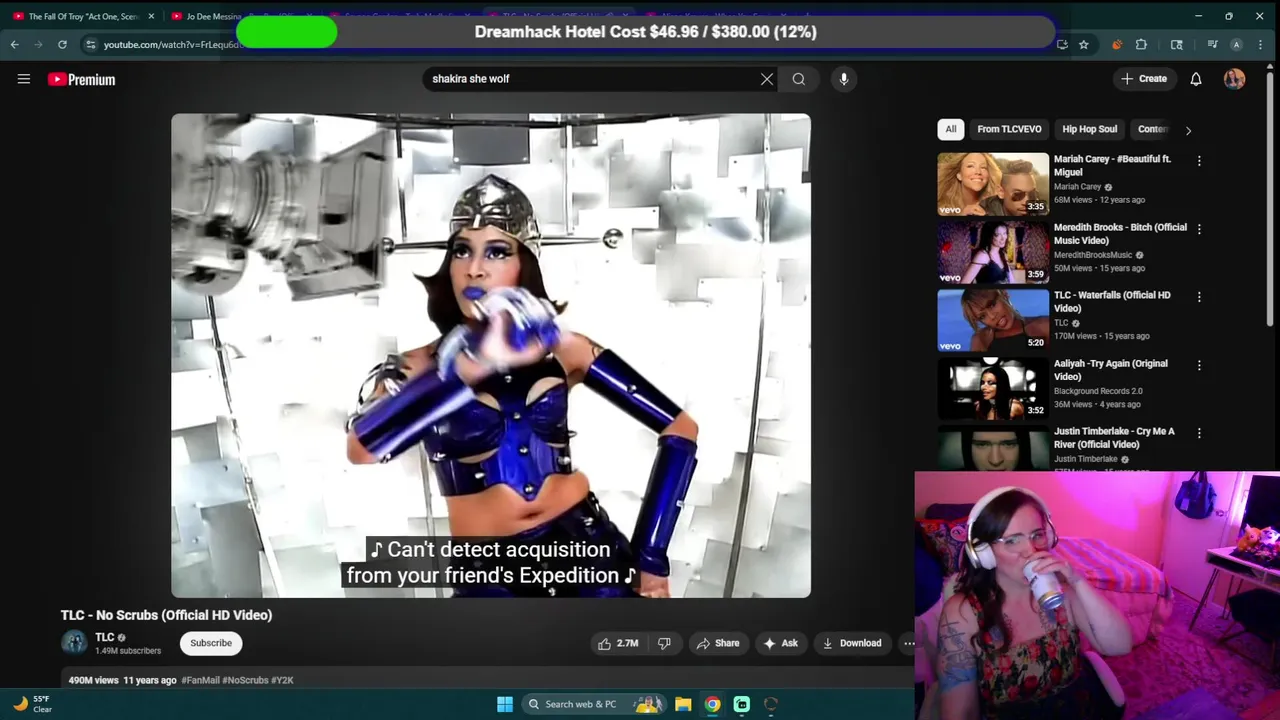This screenshot has height=720, width=1280.
Task: Open TLC Waterfalls video thumbnail
Action: pyautogui.click(x=993, y=320)
